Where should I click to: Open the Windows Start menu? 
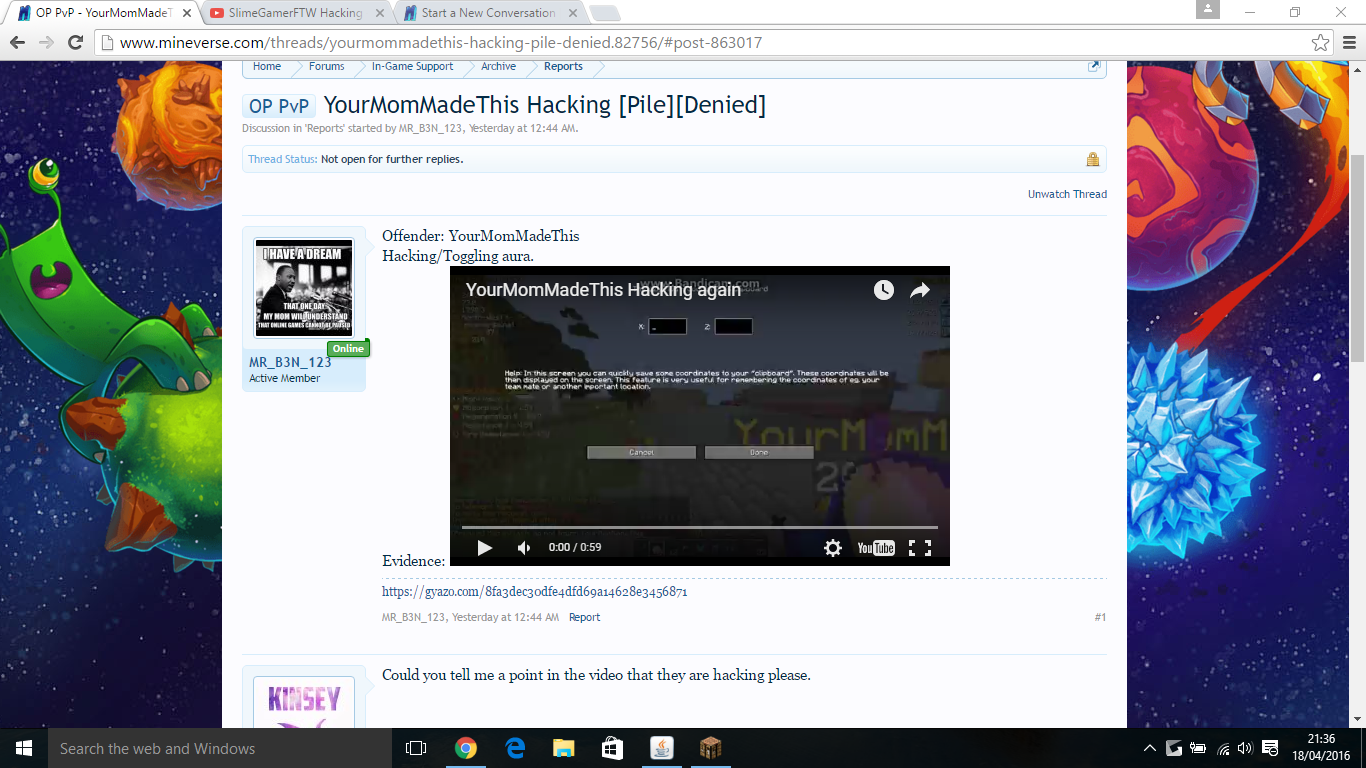(x=23, y=748)
